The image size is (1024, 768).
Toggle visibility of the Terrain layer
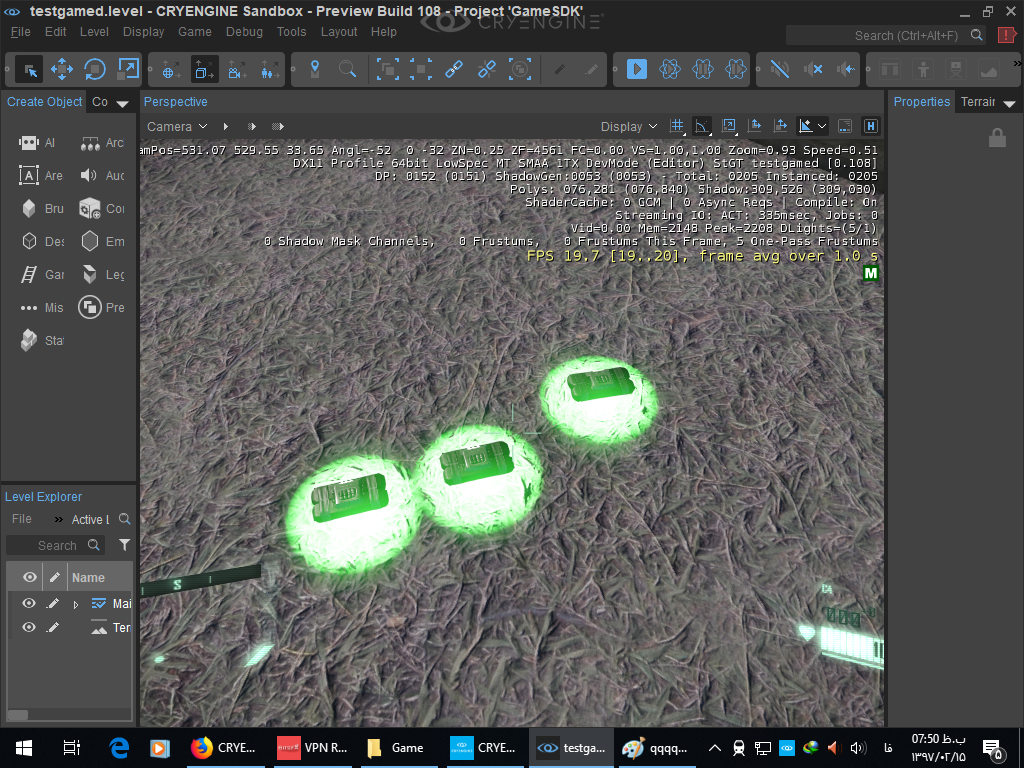(29, 627)
